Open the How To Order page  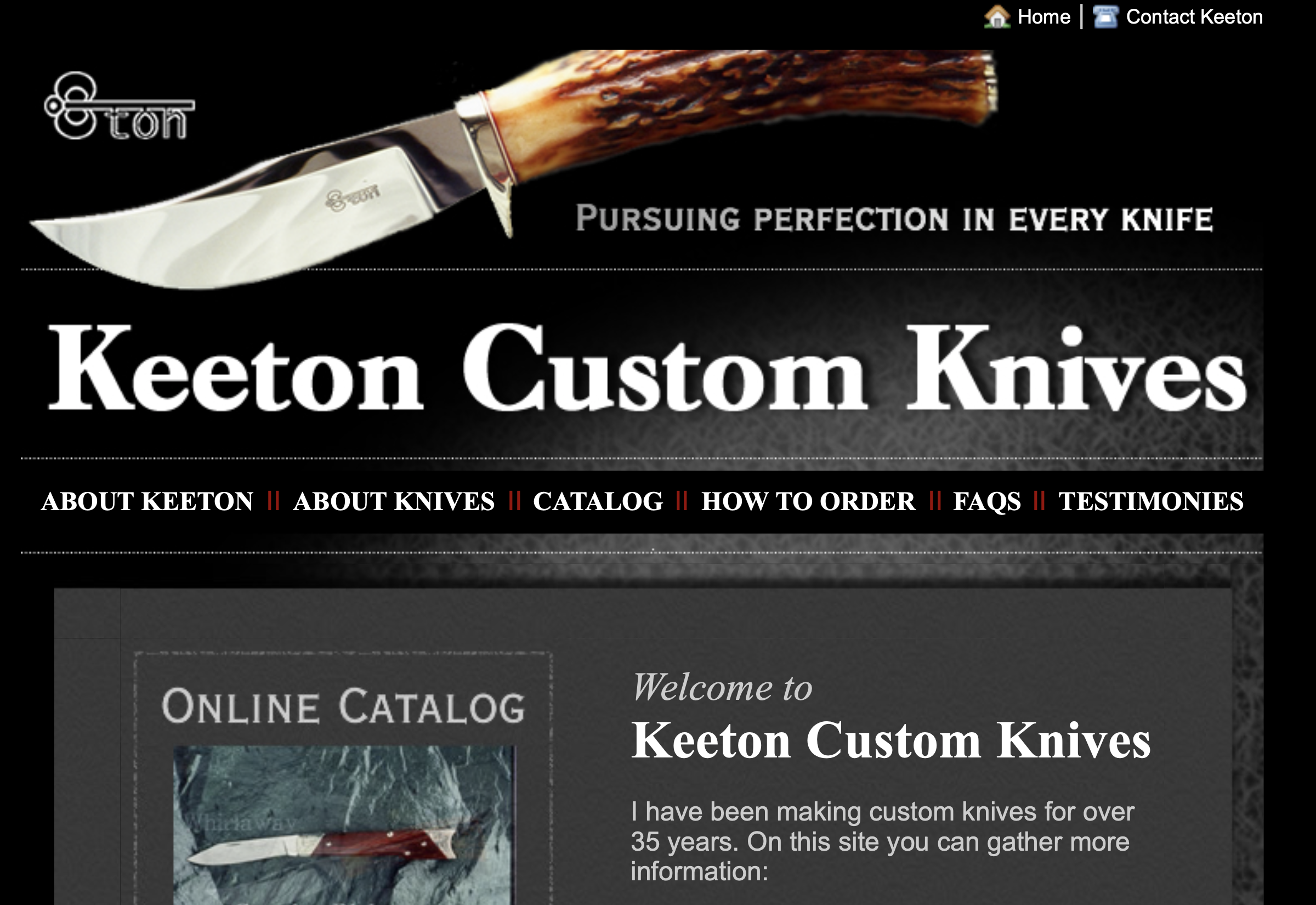[808, 501]
